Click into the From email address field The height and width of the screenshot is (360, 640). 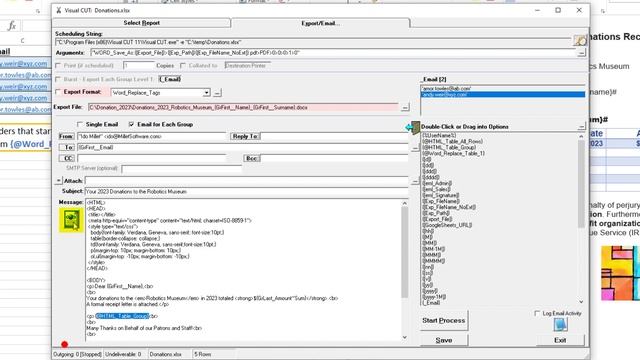[x=151, y=136]
